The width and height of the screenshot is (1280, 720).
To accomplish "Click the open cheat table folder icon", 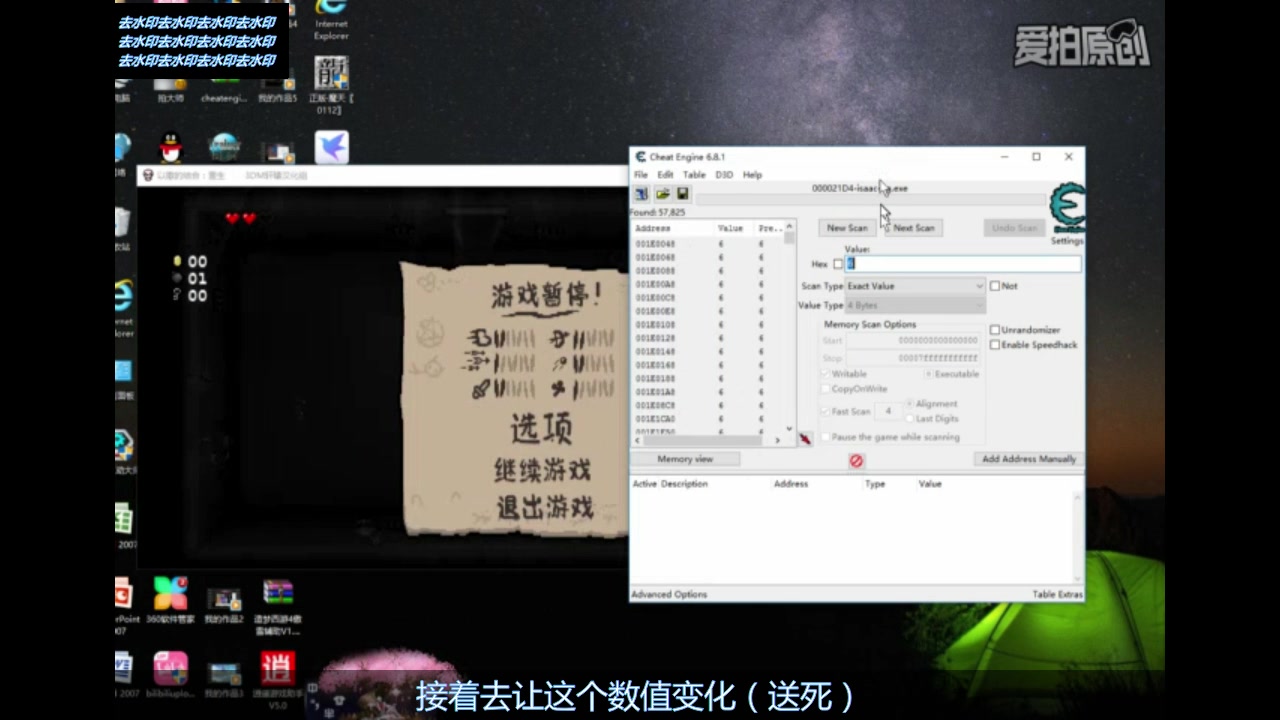I will [x=662, y=193].
